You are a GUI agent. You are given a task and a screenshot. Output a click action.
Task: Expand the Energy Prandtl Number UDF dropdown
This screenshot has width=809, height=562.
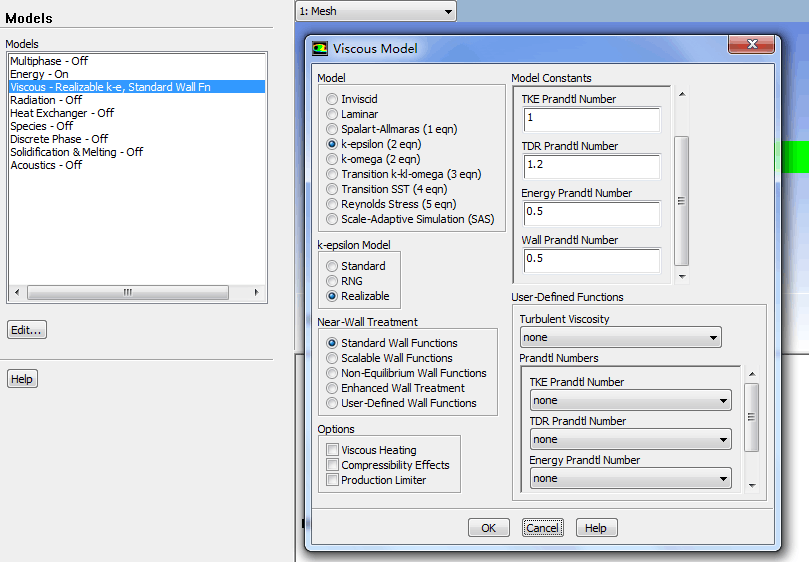pyautogui.click(x=630, y=478)
